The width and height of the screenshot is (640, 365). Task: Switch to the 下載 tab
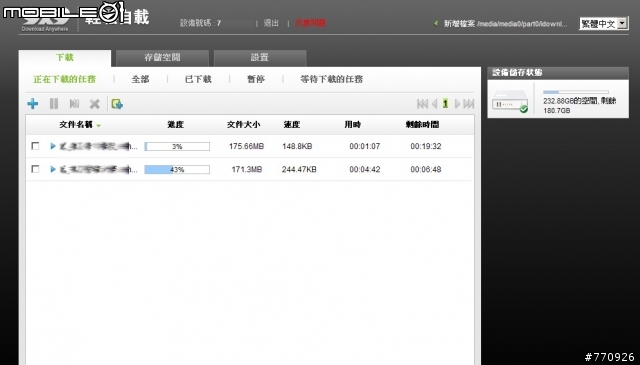[x=64, y=58]
